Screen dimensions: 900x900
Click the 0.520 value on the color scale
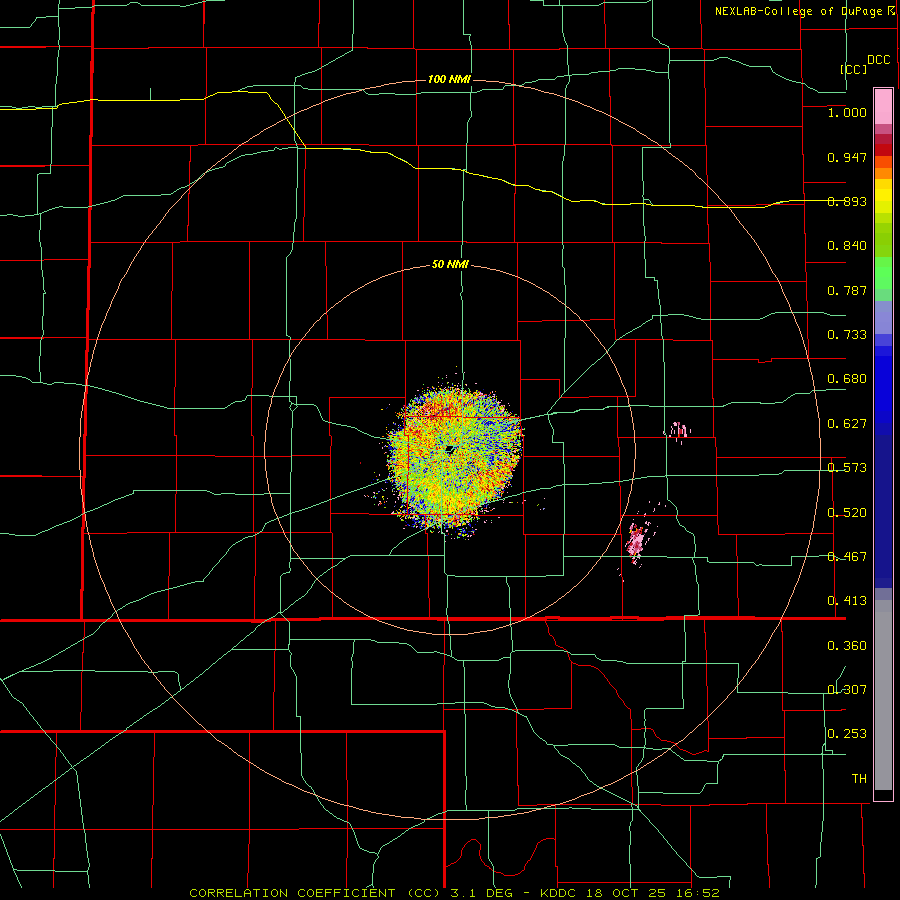point(847,513)
